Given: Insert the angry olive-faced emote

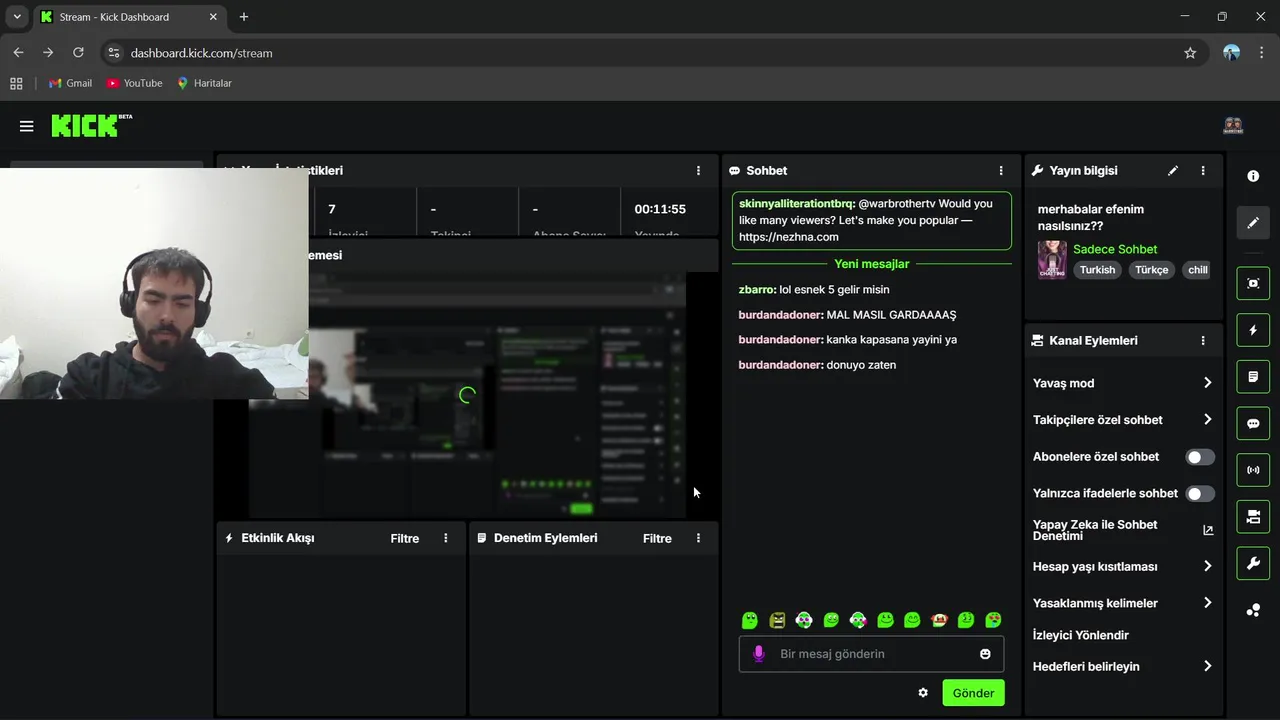Looking at the screenshot, I should click(777, 620).
